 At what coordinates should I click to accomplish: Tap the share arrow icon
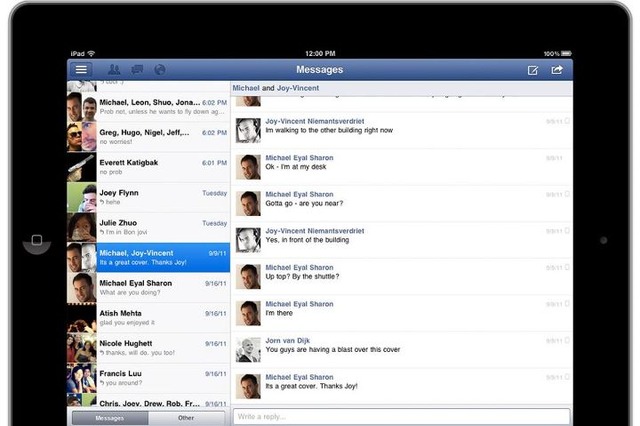557,70
